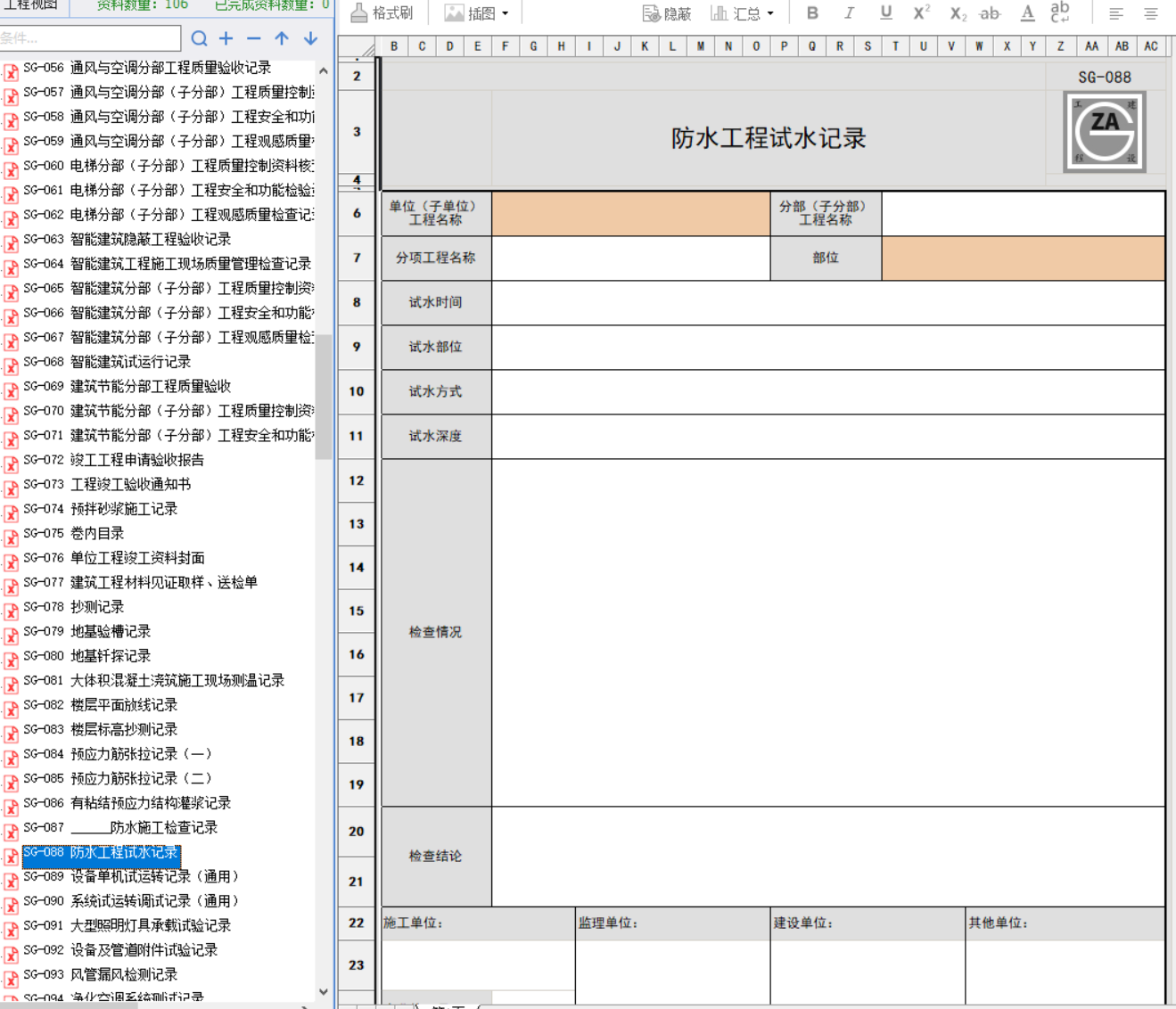Open SG-075 卷内目录

tap(73, 533)
